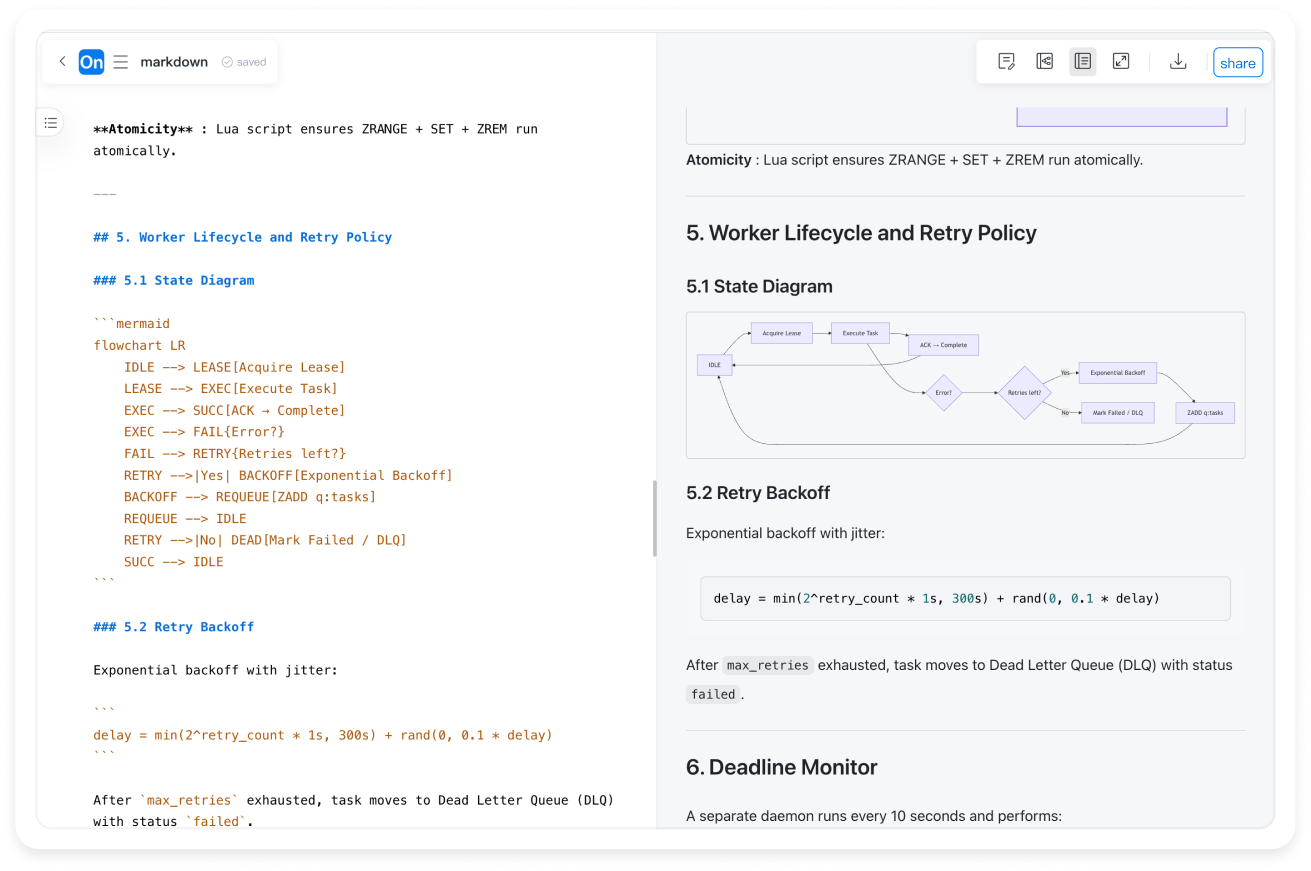The width and height of the screenshot is (1311, 871).
Task: Click the 'Exponential backoff with jitter:' editor line
Action: [x=216, y=670]
